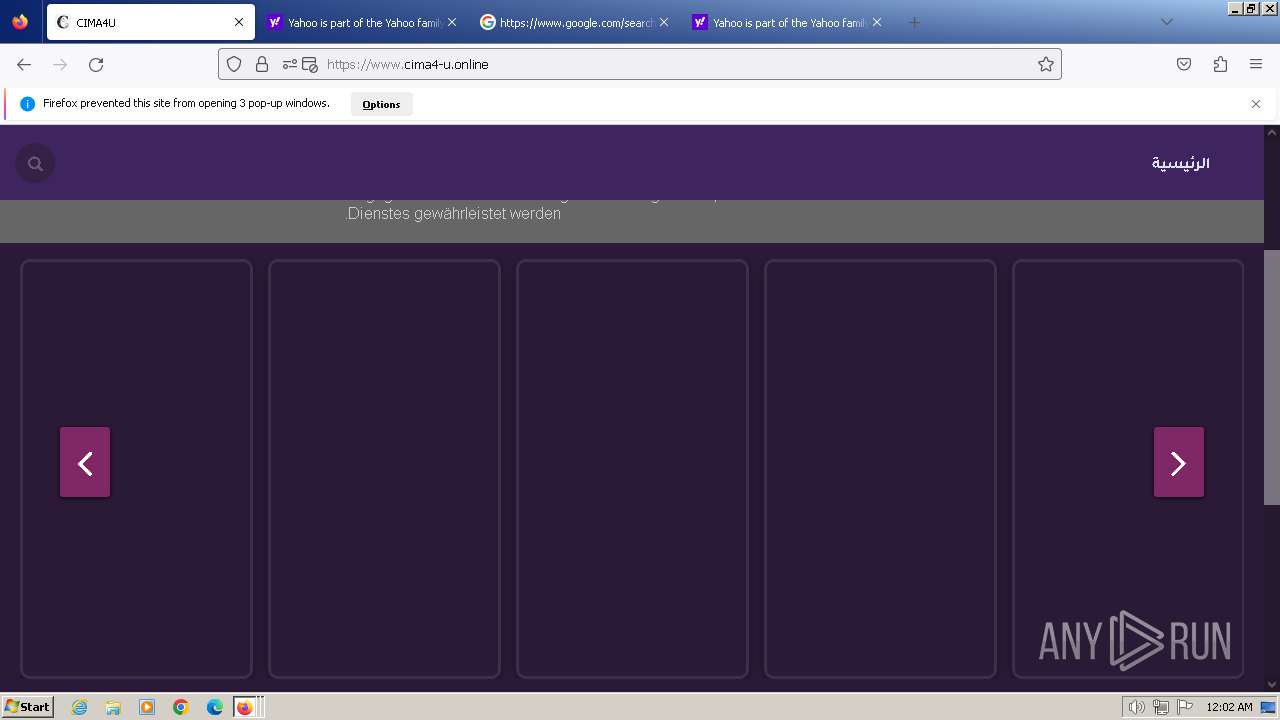
Task: Open the middle carousel card
Action: pos(632,469)
